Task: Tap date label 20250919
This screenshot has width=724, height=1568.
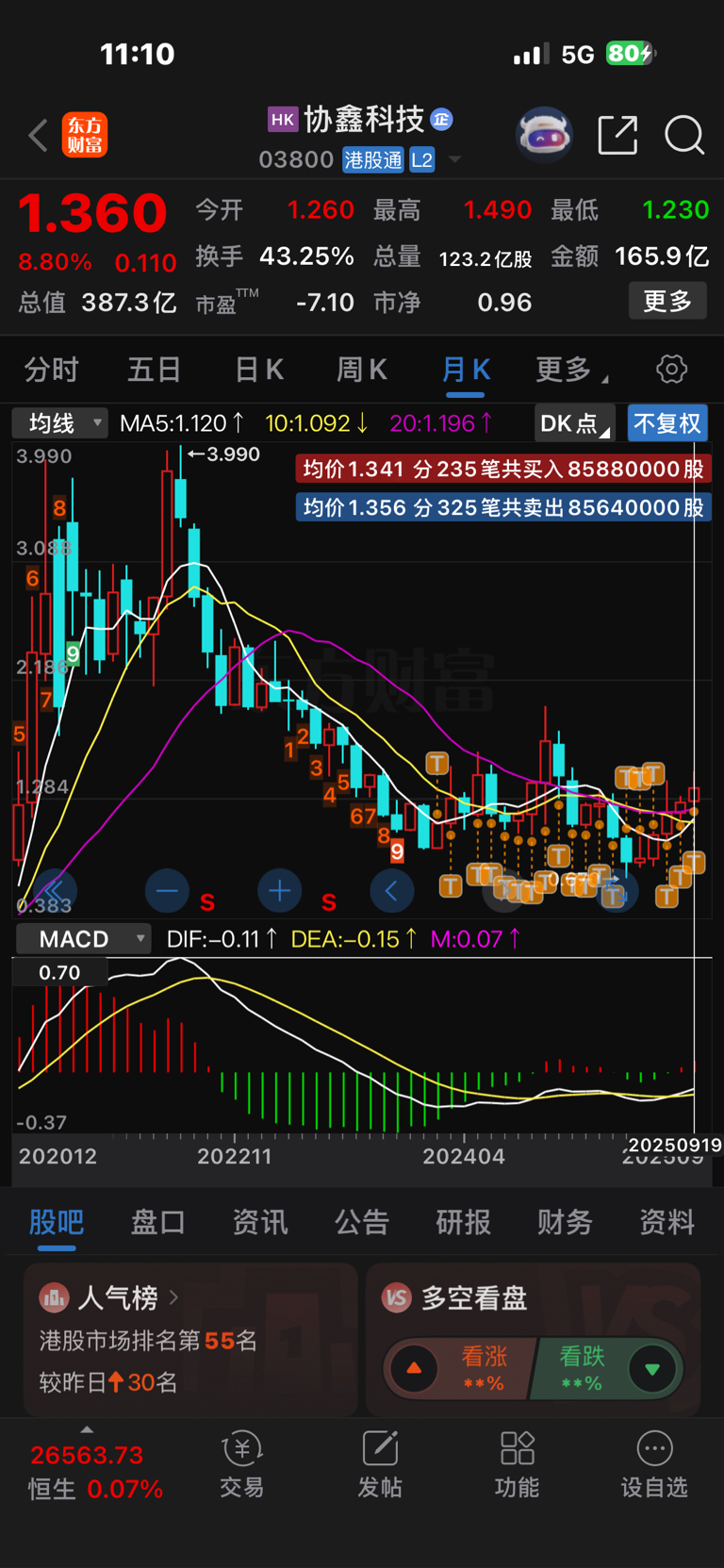Action: click(675, 1145)
